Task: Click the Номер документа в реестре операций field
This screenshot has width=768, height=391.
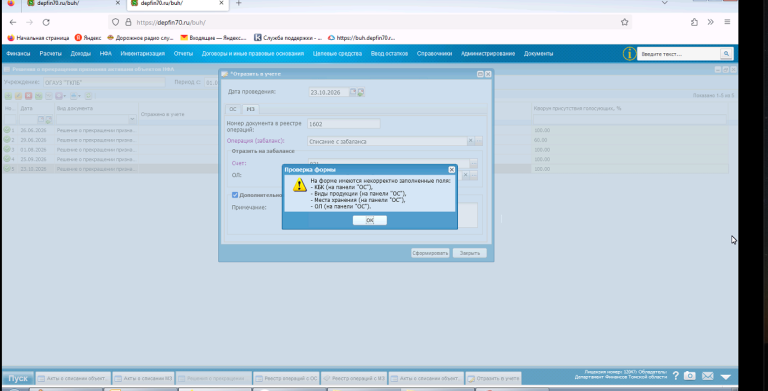Action: [x=343, y=124]
